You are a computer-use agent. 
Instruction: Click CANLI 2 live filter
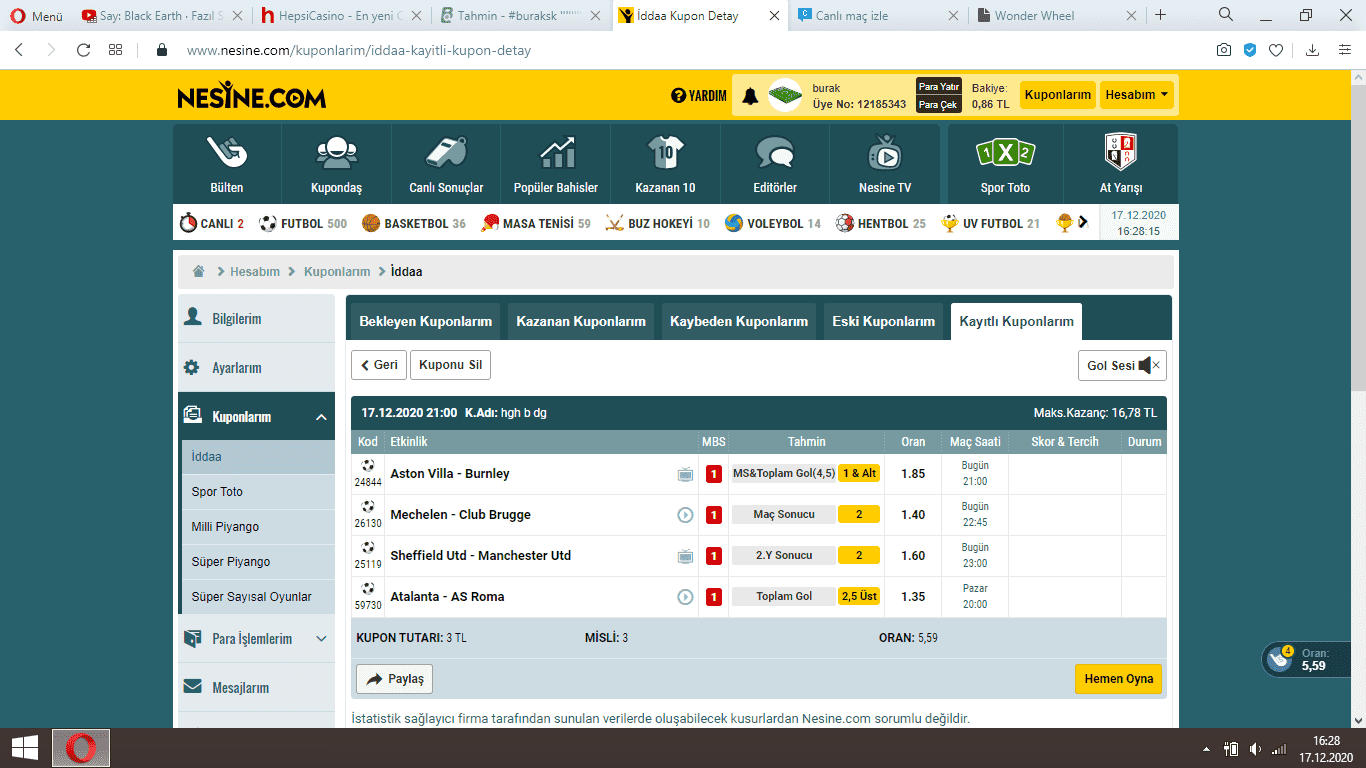tap(212, 223)
